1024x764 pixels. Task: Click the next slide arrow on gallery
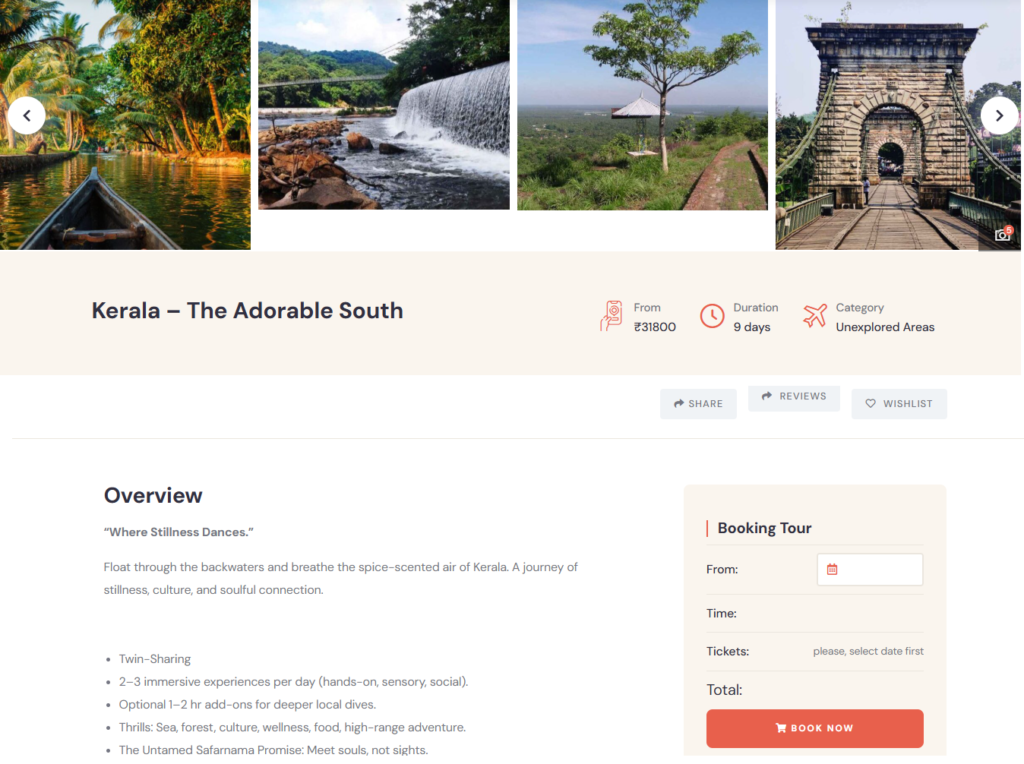999,116
